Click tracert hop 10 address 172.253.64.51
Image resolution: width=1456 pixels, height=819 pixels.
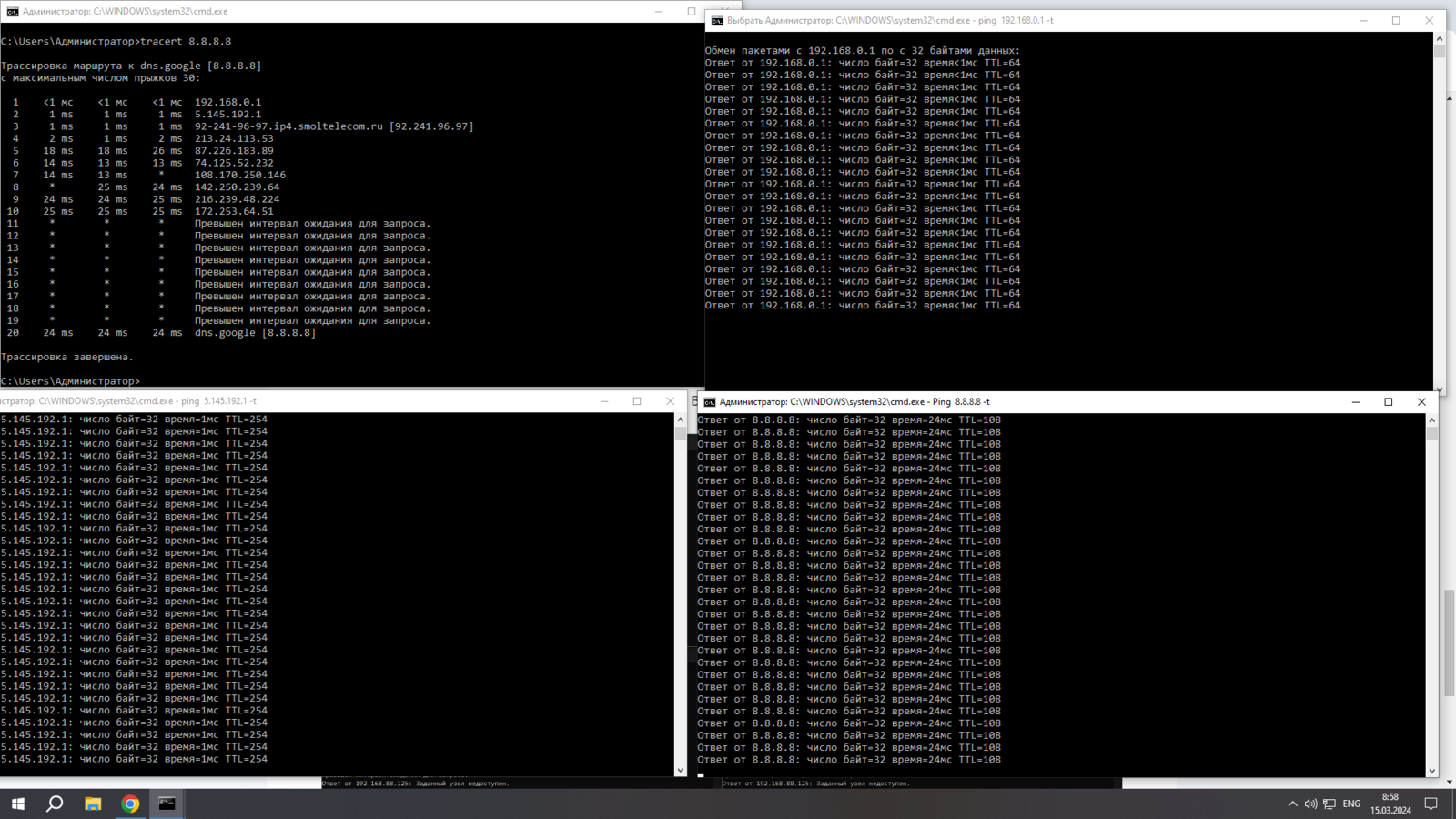click(234, 211)
